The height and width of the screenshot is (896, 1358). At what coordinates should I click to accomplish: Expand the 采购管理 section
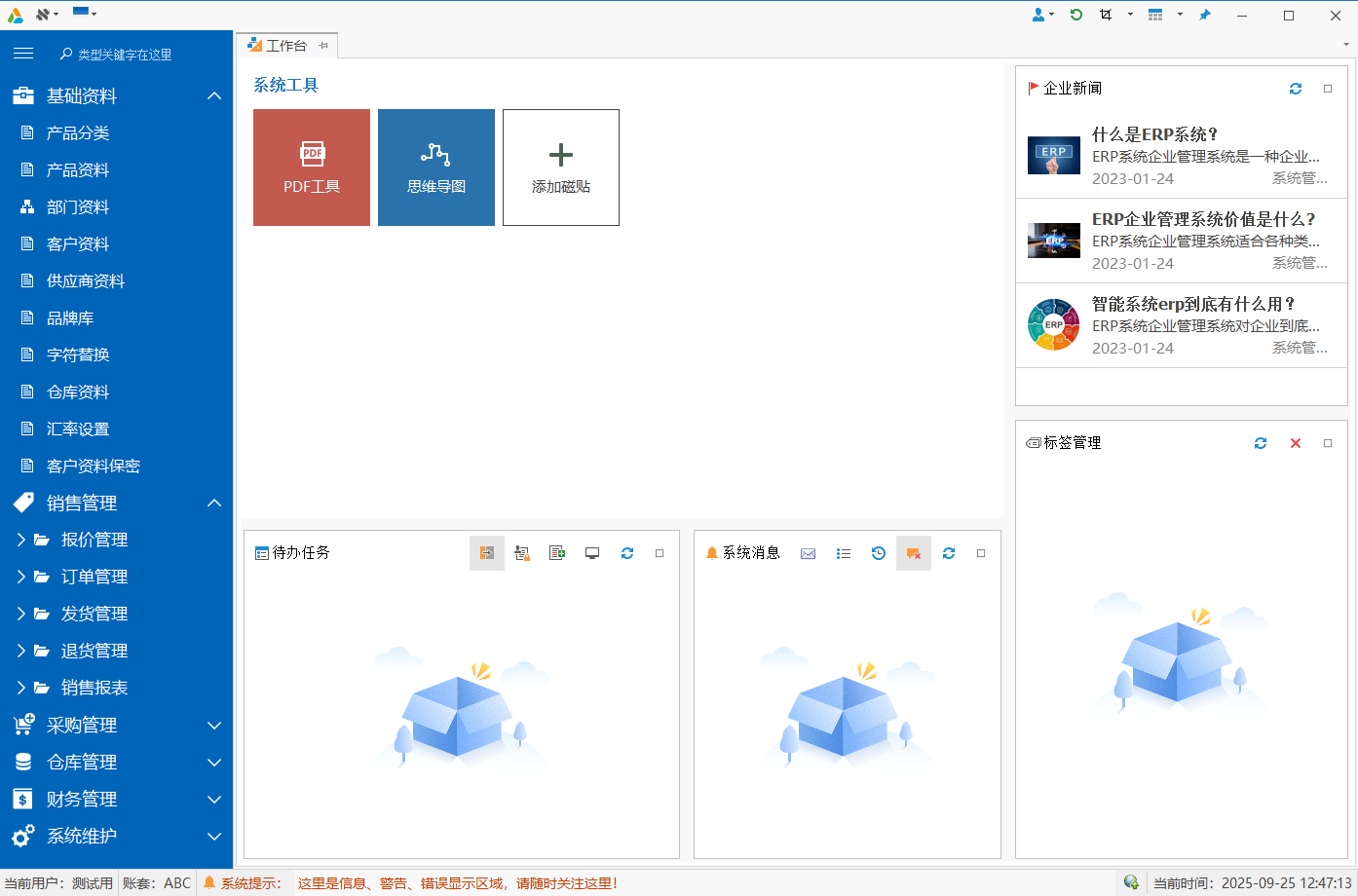tap(213, 725)
